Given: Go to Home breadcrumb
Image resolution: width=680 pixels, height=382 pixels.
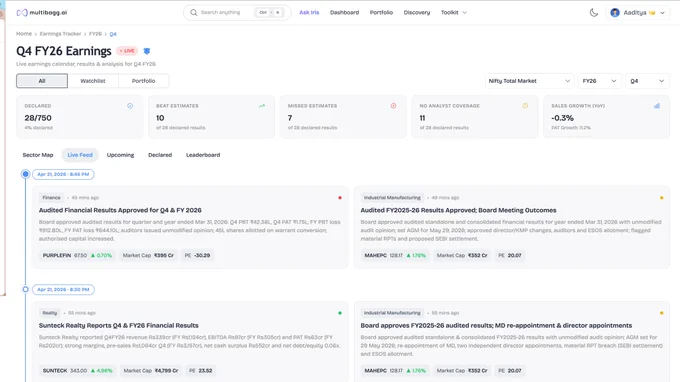Looking at the screenshot, I should click(x=24, y=34).
